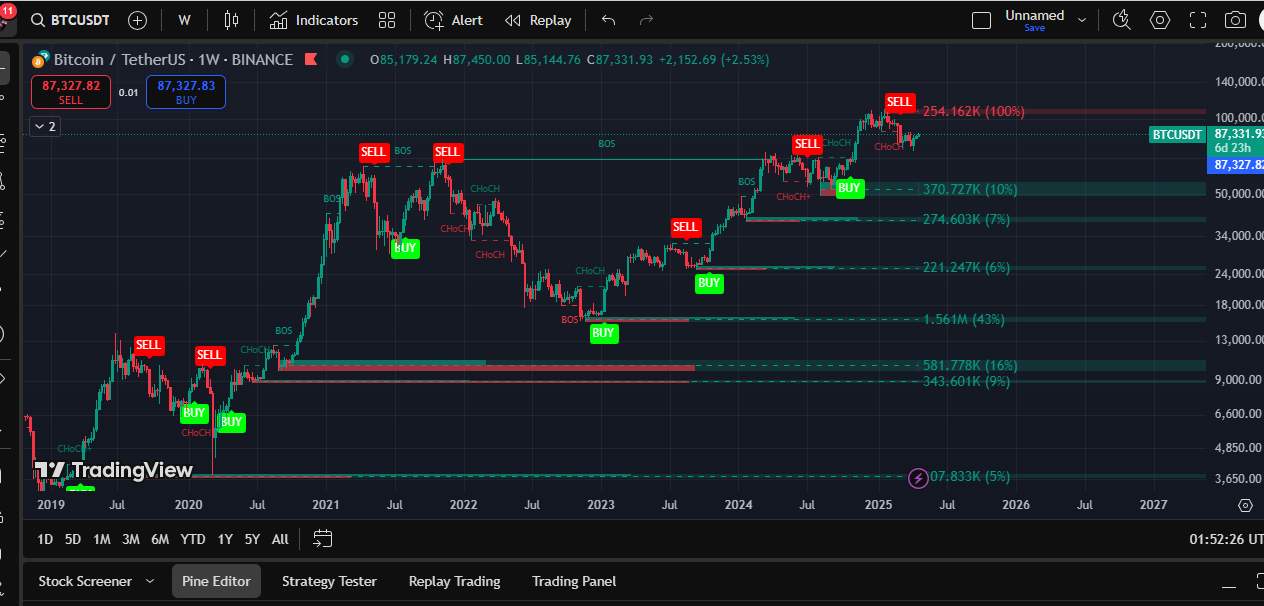
Task: Click the 370.727K (10%) level label
Action: pyautogui.click(x=970, y=189)
